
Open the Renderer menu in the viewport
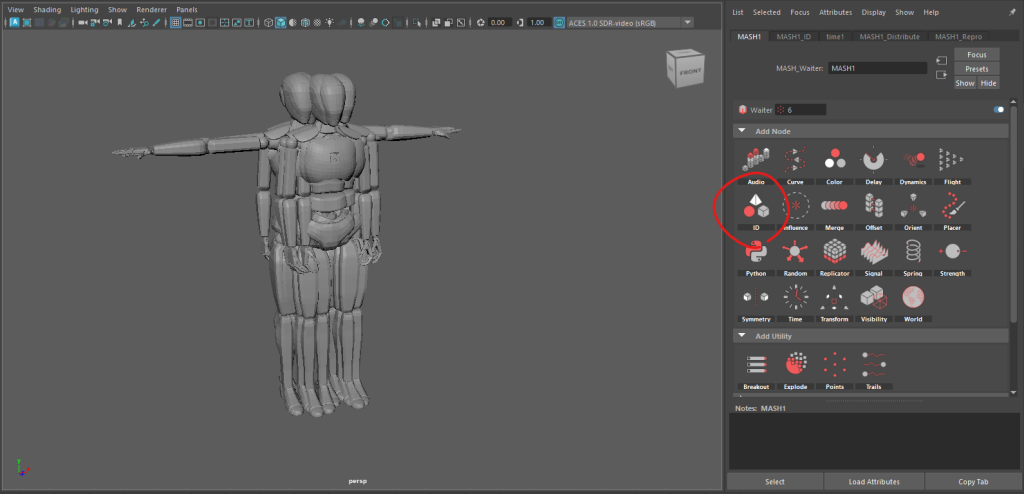coord(151,9)
